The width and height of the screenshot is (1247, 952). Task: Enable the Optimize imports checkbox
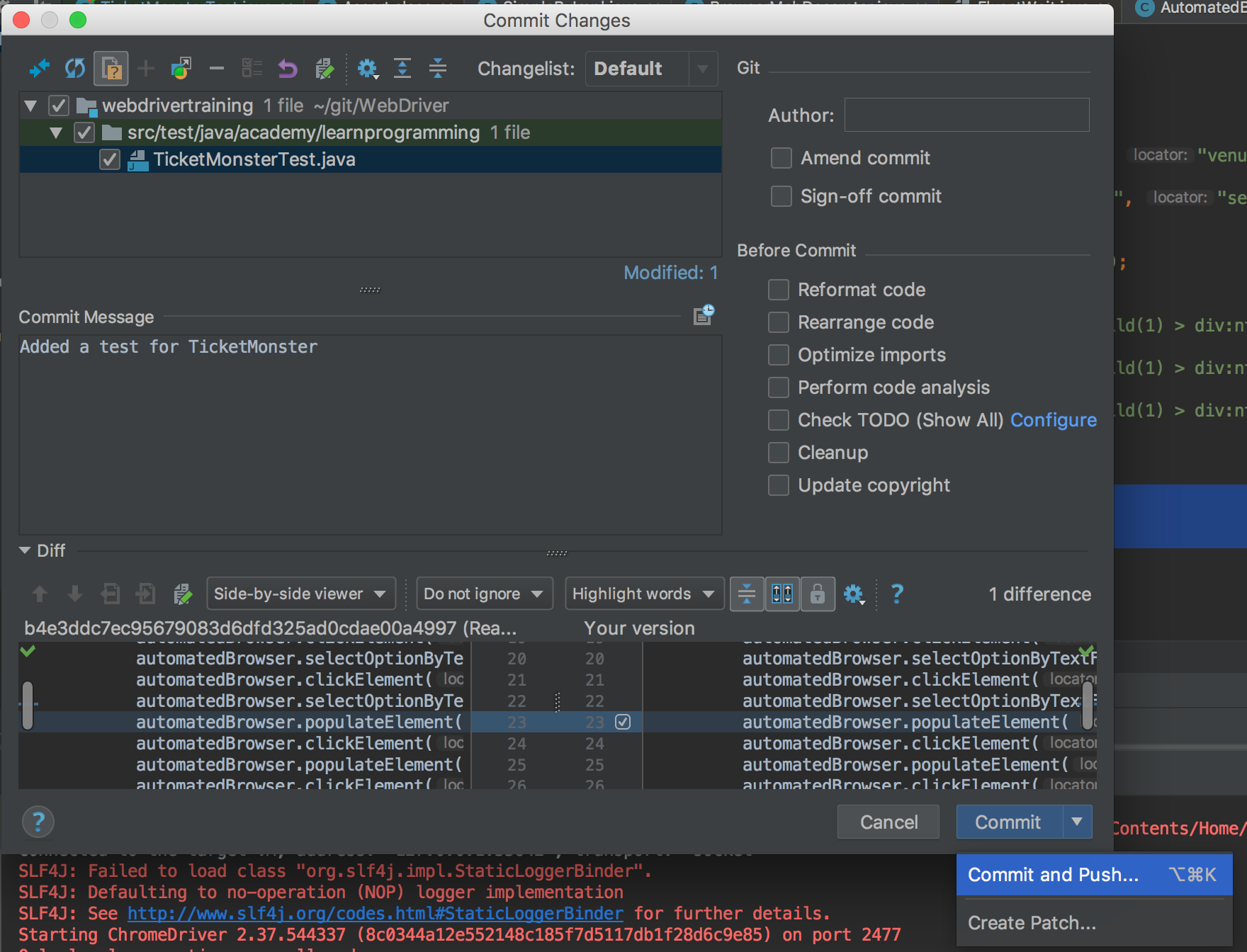[779, 355]
